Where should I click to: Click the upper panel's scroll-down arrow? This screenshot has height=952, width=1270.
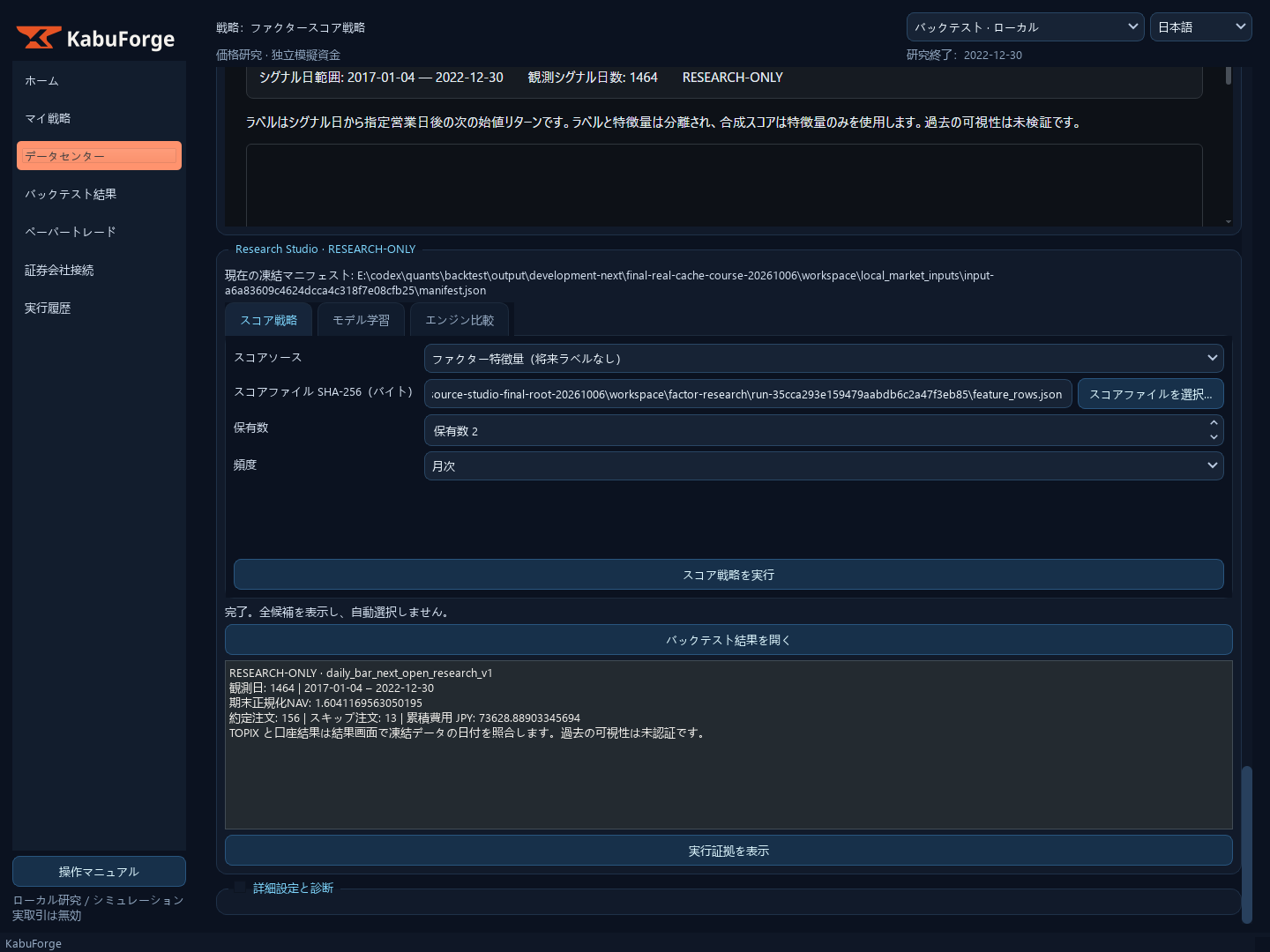pyautogui.click(x=1229, y=221)
